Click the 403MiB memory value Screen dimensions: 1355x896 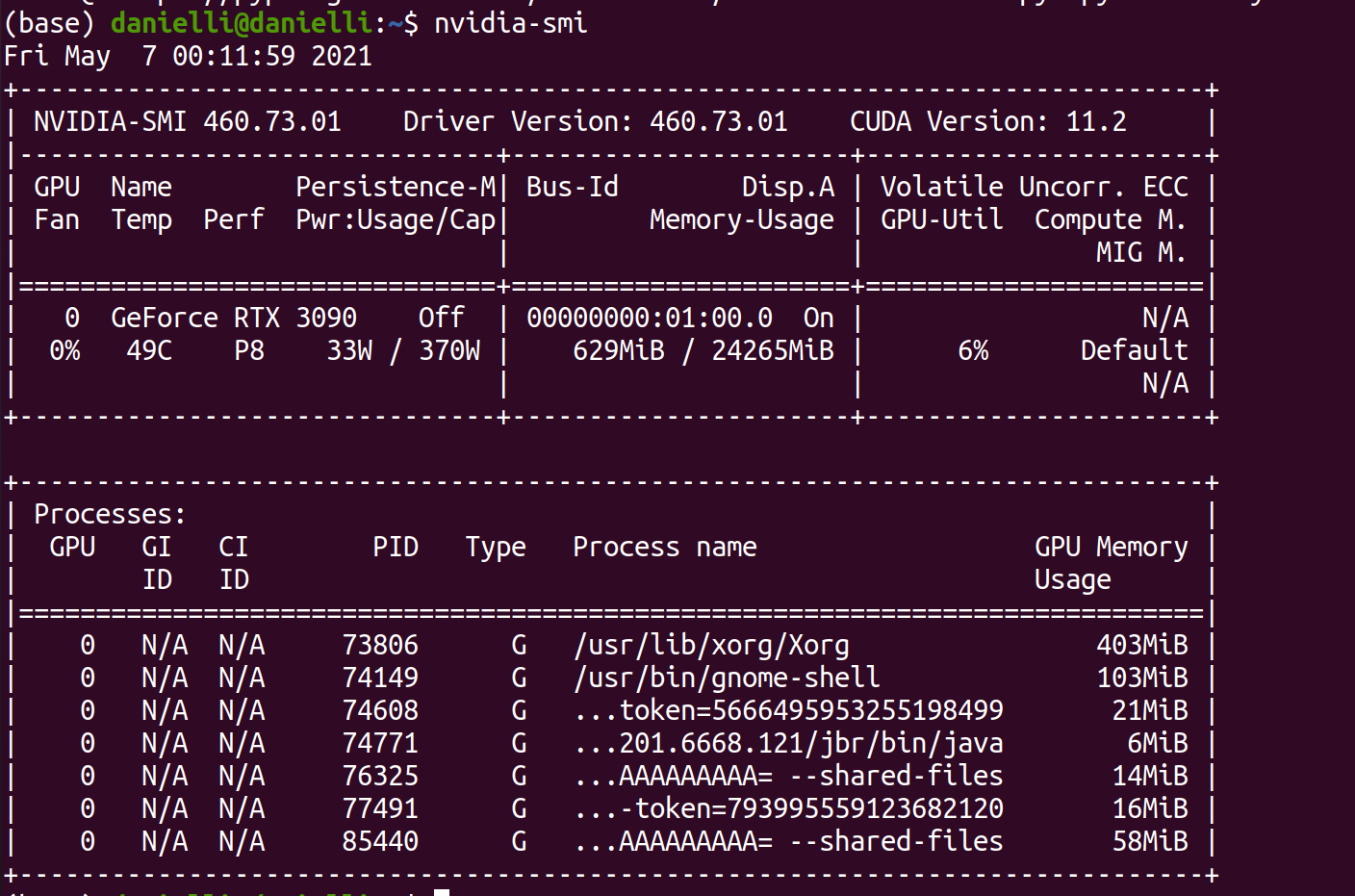(1142, 645)
